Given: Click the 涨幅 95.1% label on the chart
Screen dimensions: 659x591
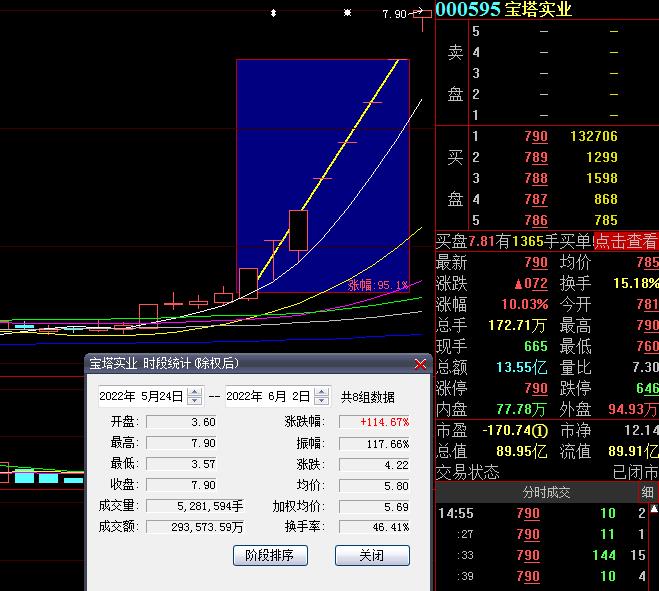Looking at the screenshot, I should 378,285.
